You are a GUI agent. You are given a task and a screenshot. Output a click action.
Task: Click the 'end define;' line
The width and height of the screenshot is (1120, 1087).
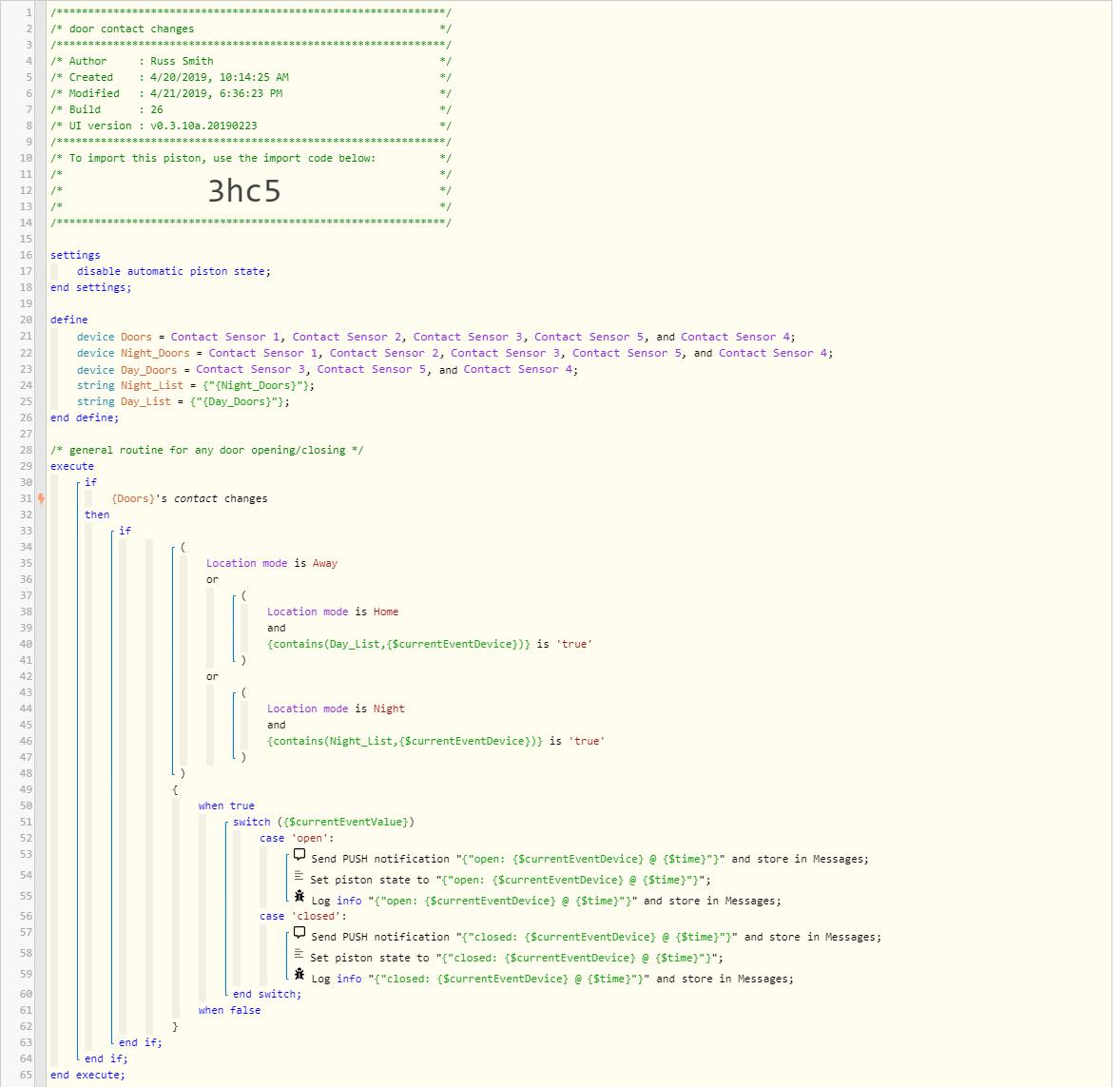coord(85,418)
